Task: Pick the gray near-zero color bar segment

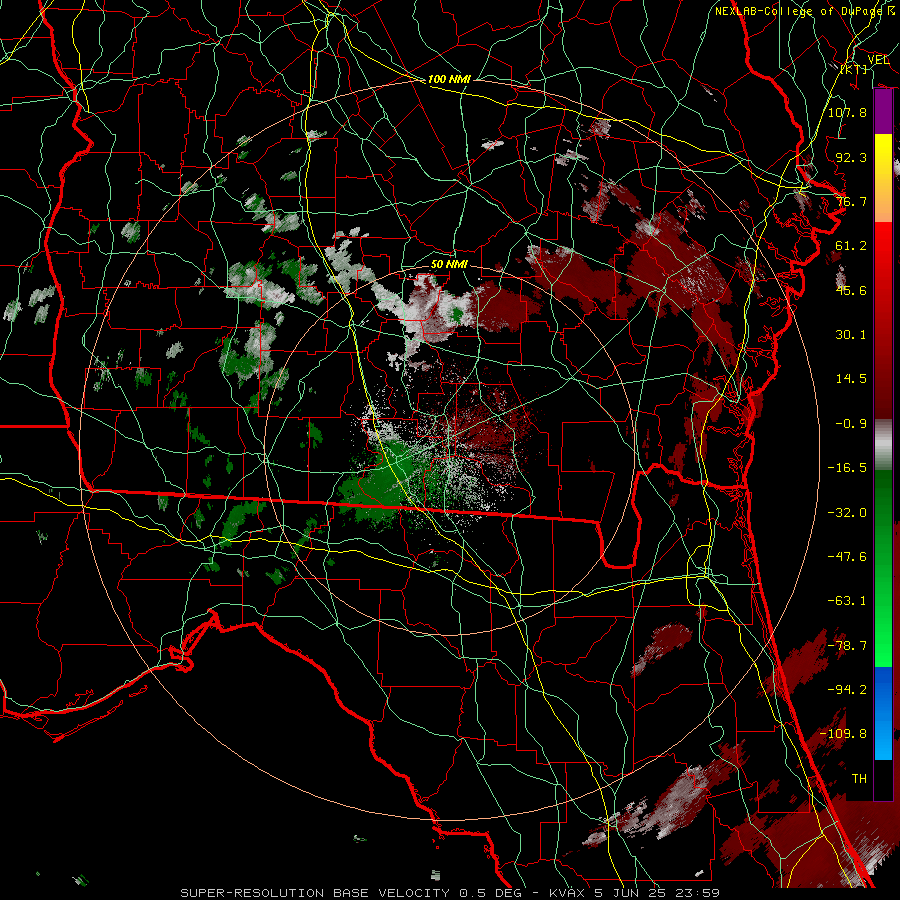Action: click(x=883, y=445)
